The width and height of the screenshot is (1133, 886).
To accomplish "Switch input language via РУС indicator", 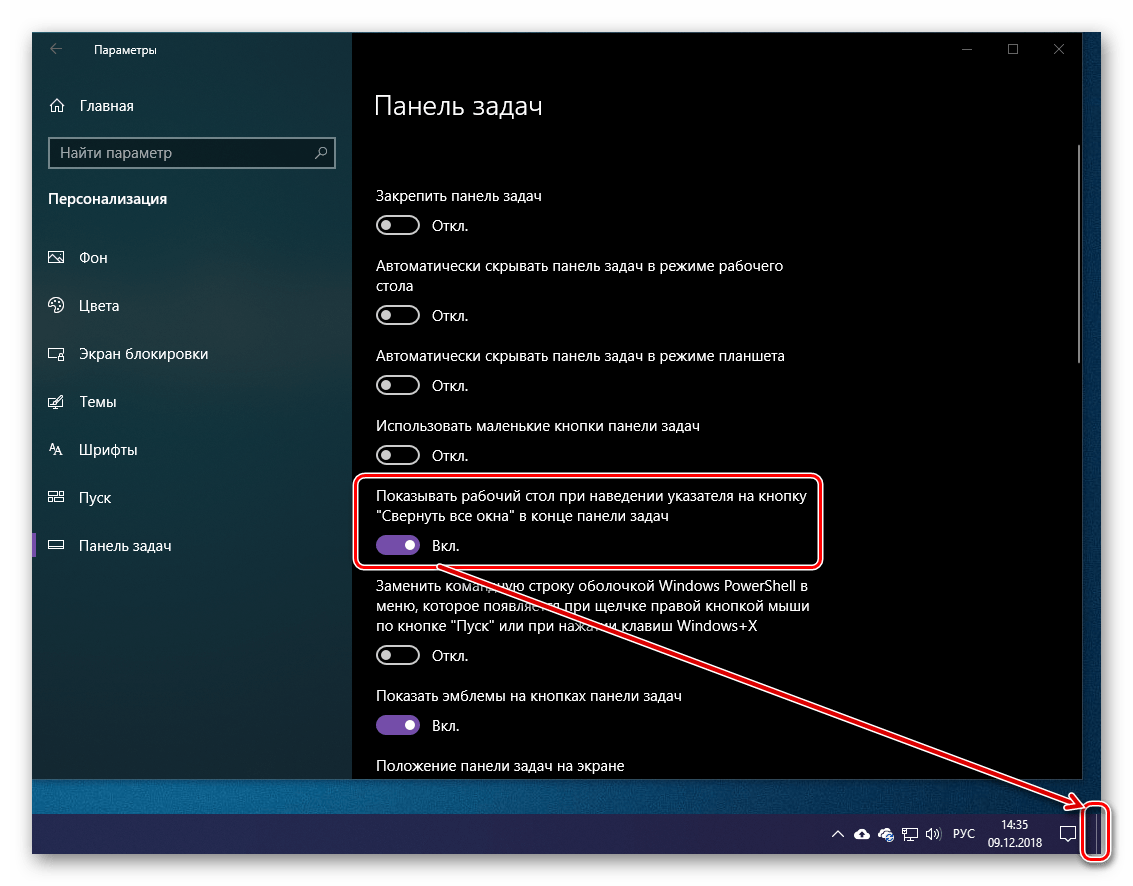I will click(x=964, y=834).
